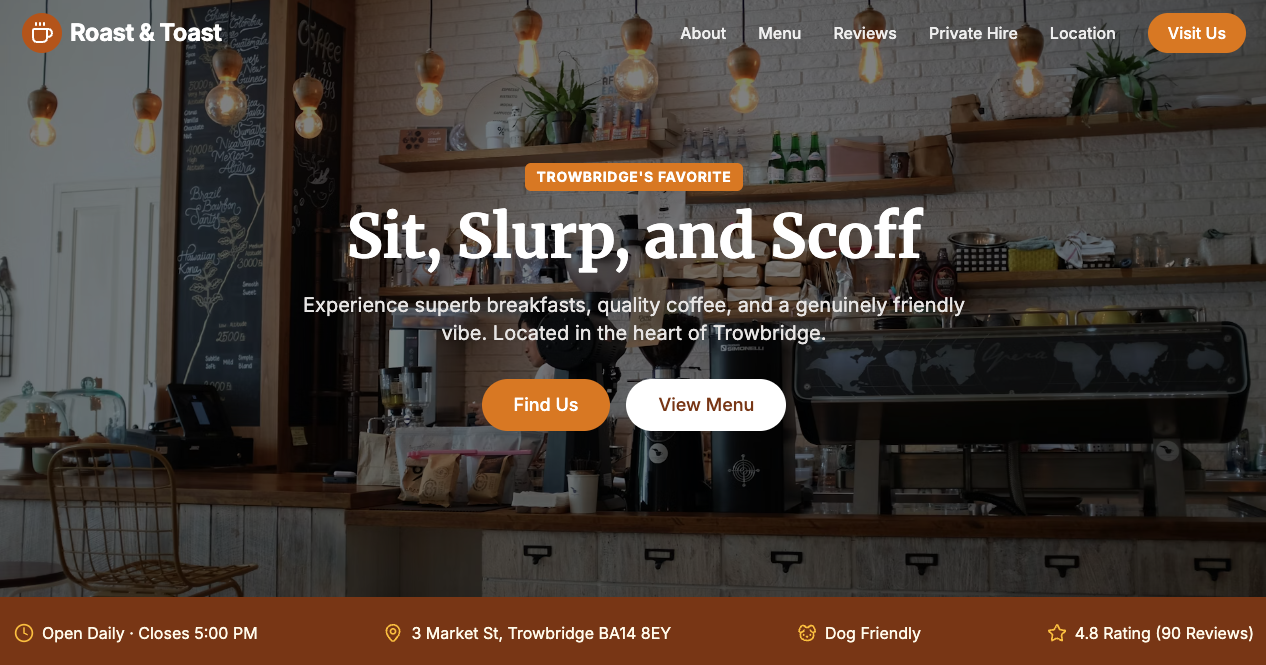Screen dimensions: 1266x665
Task: Click the Sit, Slurp, and Scoff headline
Action: click(634, 236)
